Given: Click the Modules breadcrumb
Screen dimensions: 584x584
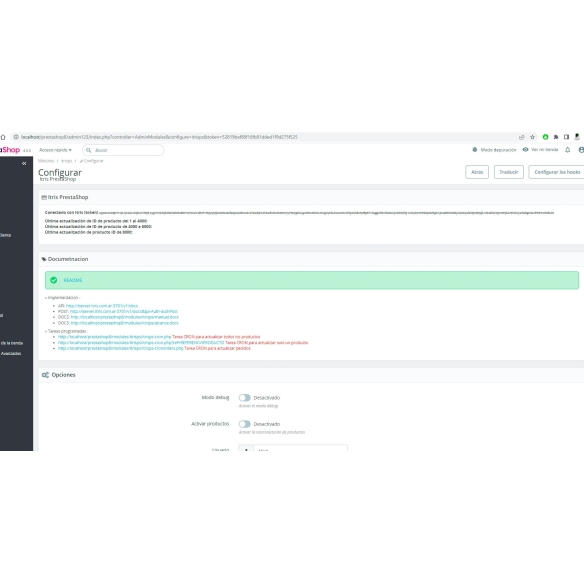Looking at the screenshot, I should 46,161.
